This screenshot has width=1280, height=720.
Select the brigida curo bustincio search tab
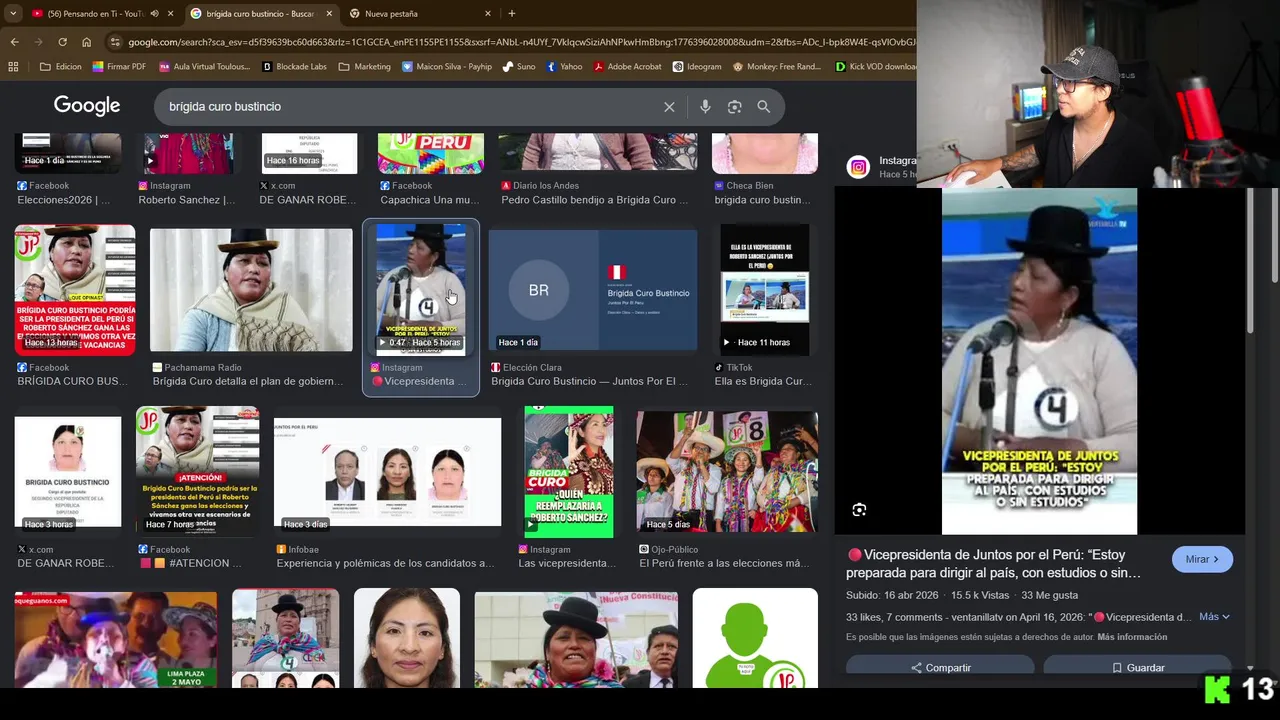click(260, 13)
